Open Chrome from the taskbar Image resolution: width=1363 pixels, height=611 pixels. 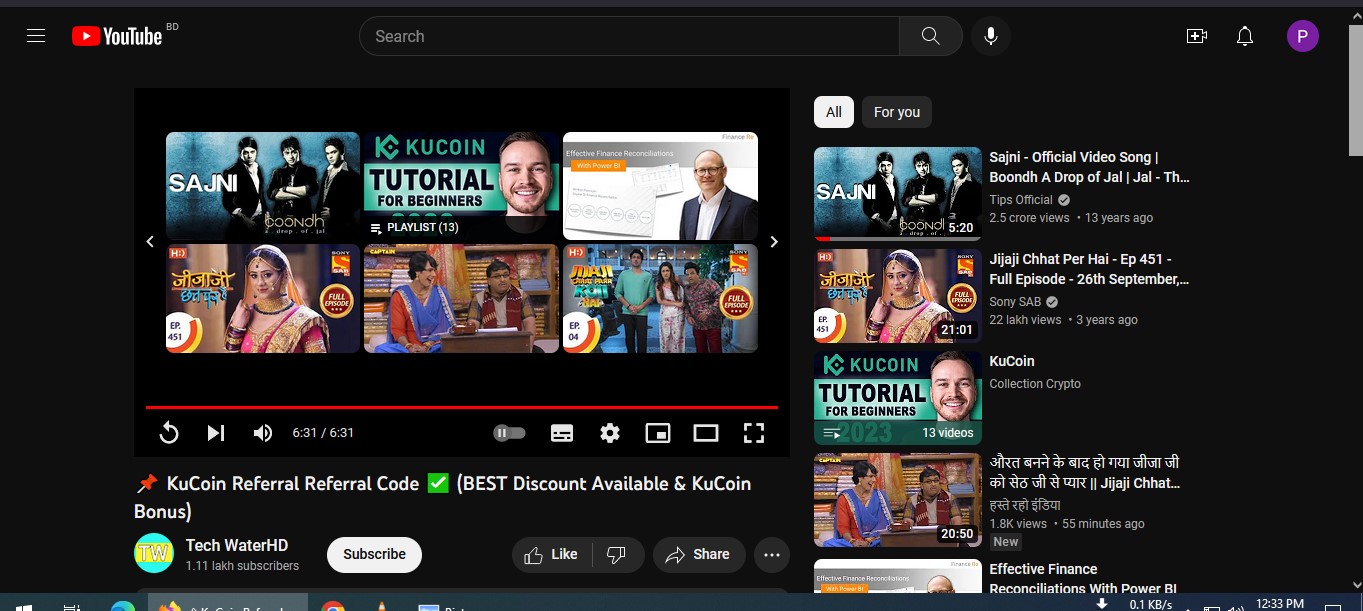(333, 606)
